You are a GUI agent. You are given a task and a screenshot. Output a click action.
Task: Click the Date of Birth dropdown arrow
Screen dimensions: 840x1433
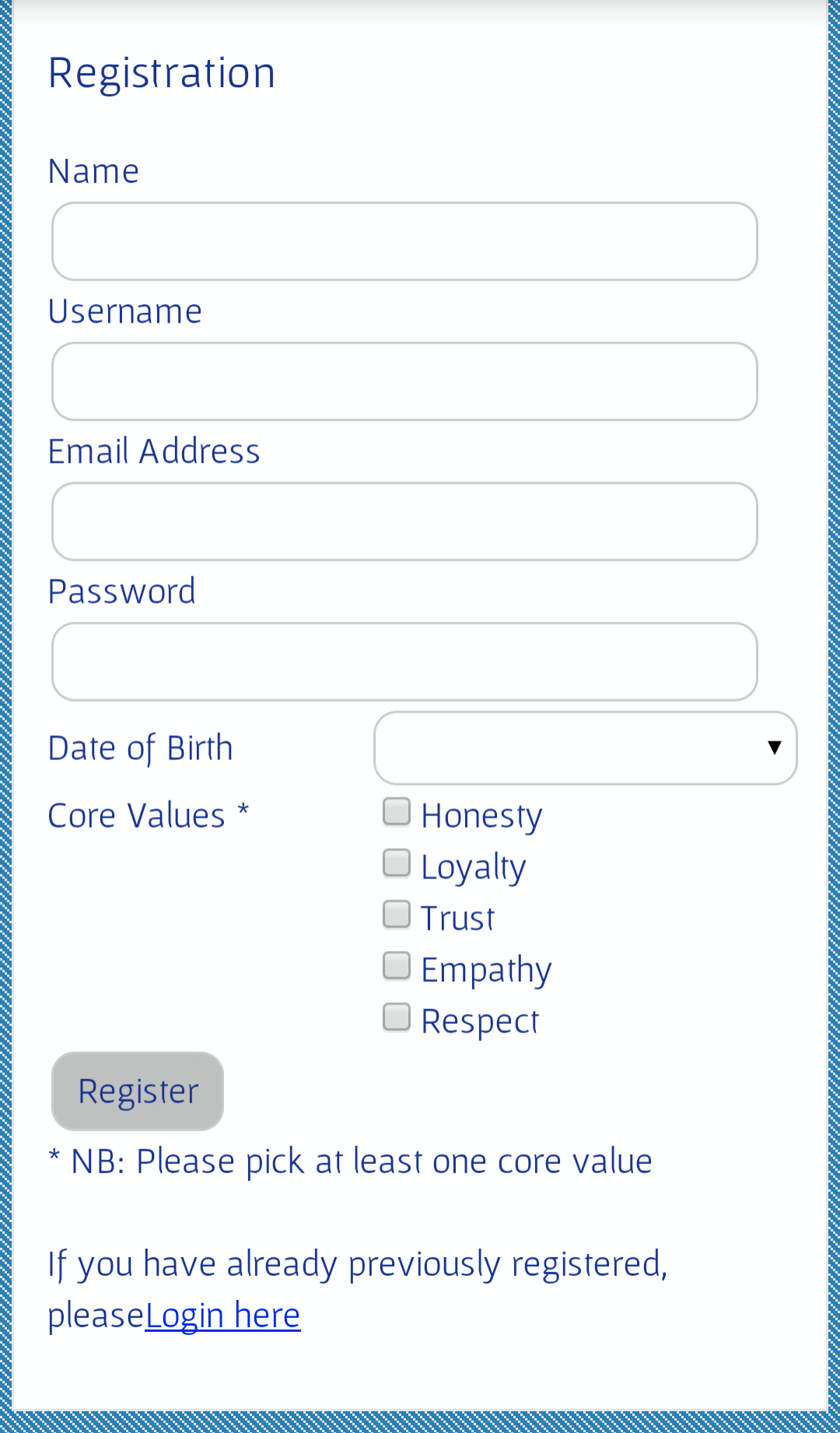click(x=774, y=748)
